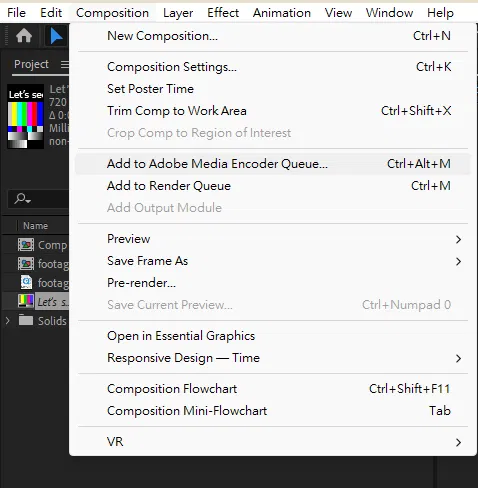
Task: Expand the Save Frame As submenu
Action: pos(273,261)
